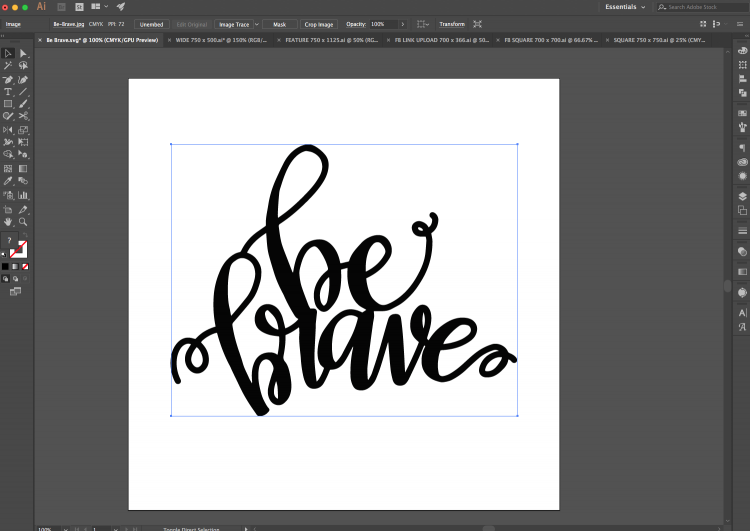
Task: Click the Stroke swatch with red slash
Action: click(x=20, y=250)
